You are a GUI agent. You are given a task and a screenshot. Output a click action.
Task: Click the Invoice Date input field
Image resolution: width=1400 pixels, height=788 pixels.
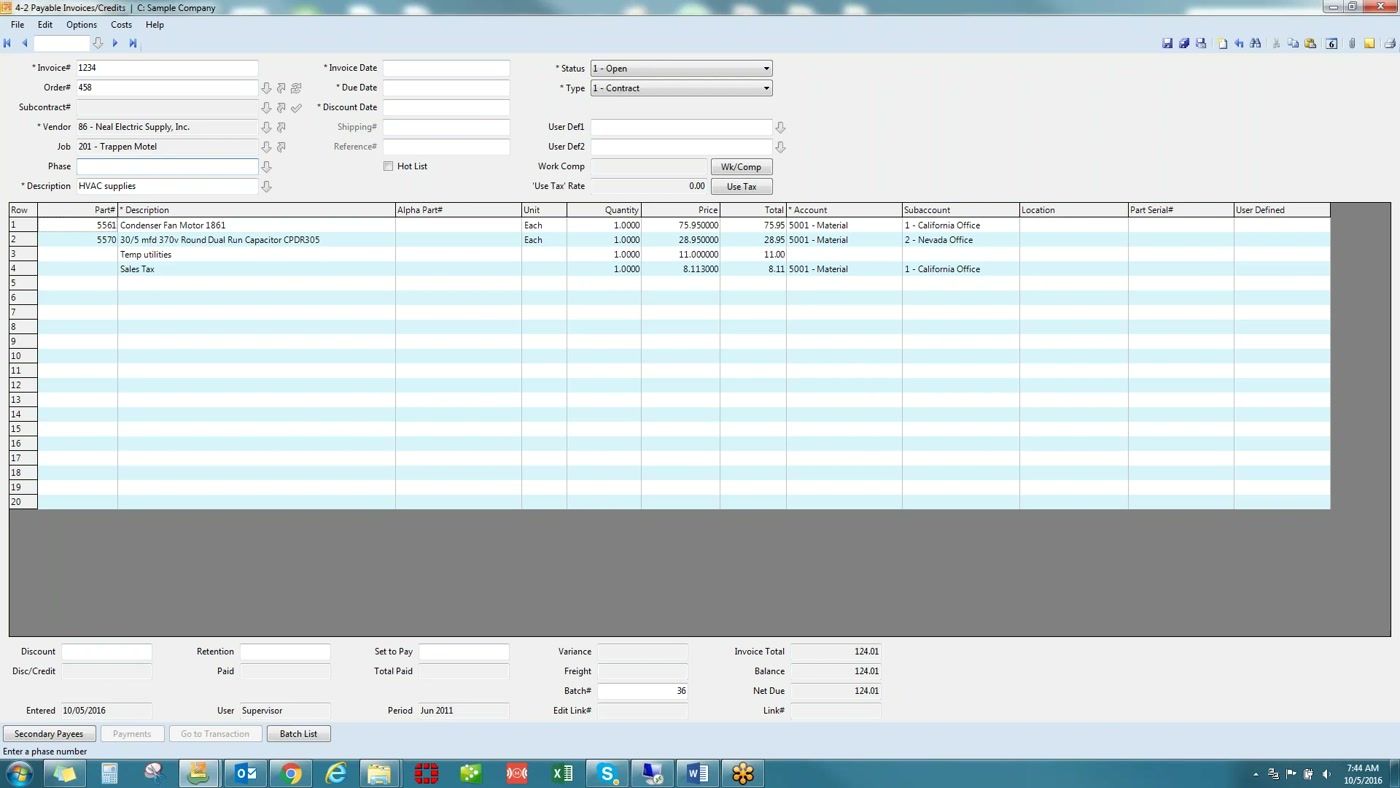pyautogui.click(x=446, y=68)
